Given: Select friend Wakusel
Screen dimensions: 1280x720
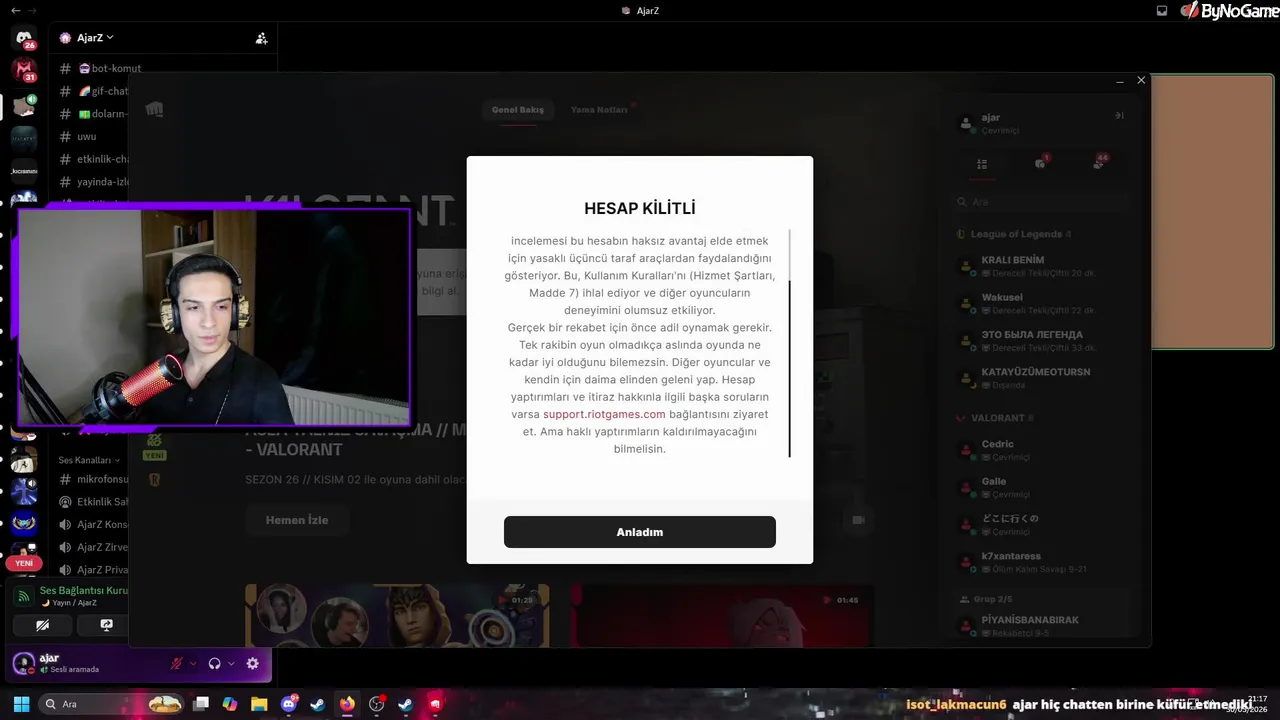Looking at the screenshot, I should point(1040,303).
